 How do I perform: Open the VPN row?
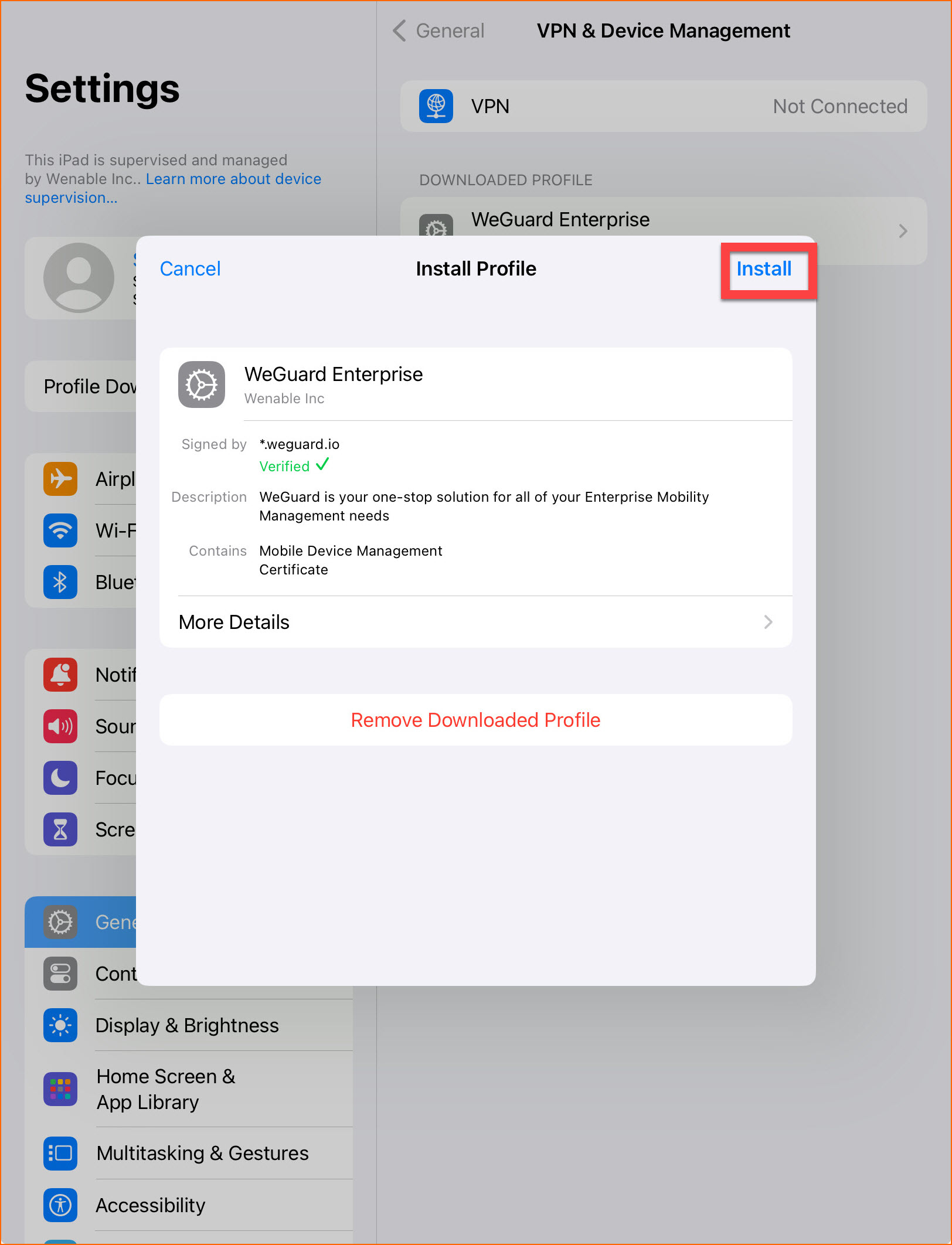[x=664, y=106]
